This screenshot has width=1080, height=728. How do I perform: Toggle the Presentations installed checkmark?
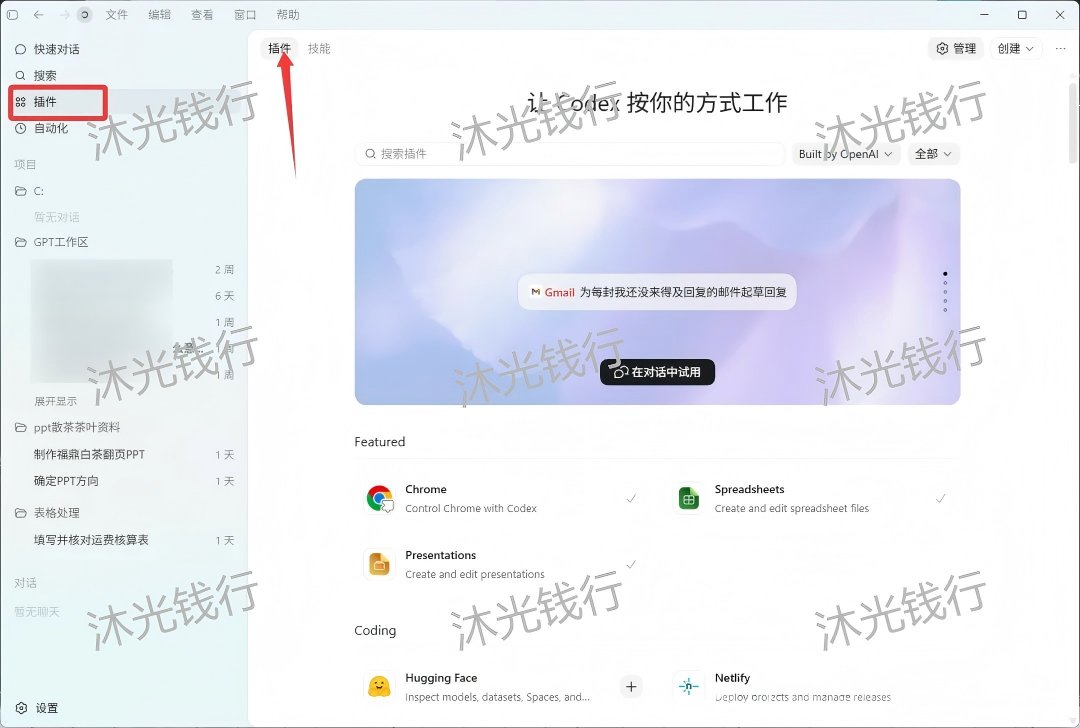click(x=631, y=564)
